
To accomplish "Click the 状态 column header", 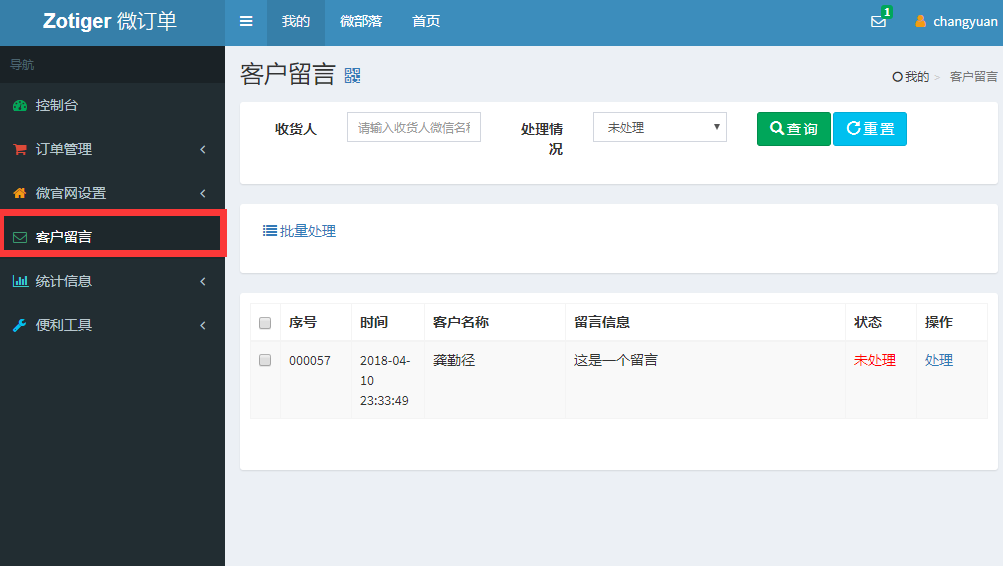I will pos(868,322).
